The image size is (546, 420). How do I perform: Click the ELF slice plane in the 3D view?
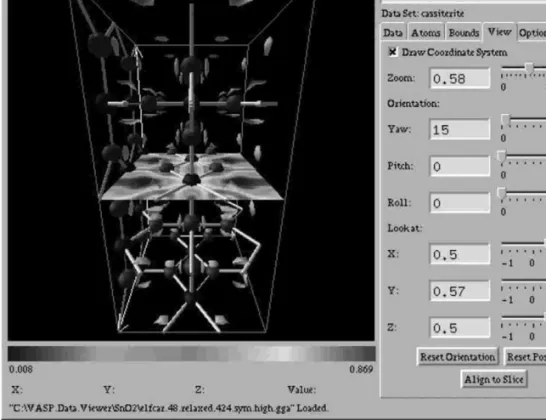pos(192,177)
